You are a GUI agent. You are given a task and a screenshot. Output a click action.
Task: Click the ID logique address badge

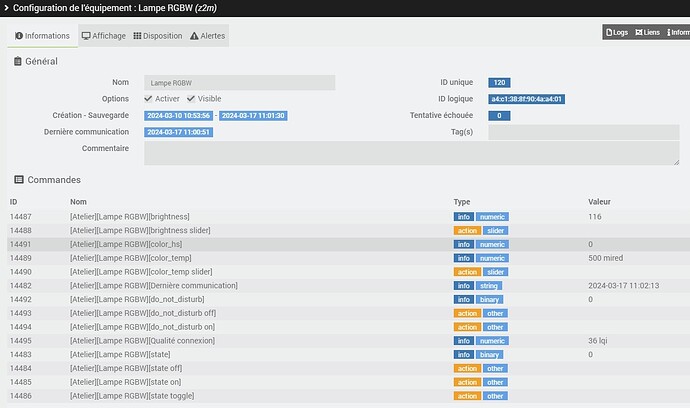point(526,99)
